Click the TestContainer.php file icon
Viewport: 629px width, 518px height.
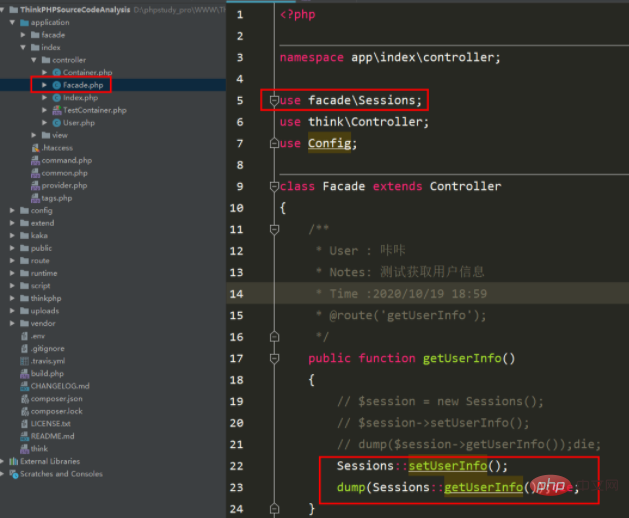(x=57, y=110)
